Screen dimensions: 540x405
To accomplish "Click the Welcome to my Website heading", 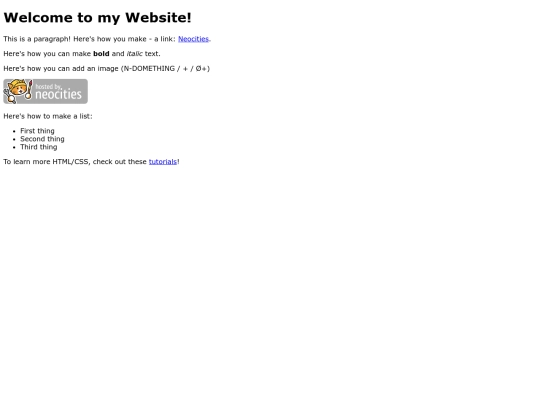I will click(97, 18).
